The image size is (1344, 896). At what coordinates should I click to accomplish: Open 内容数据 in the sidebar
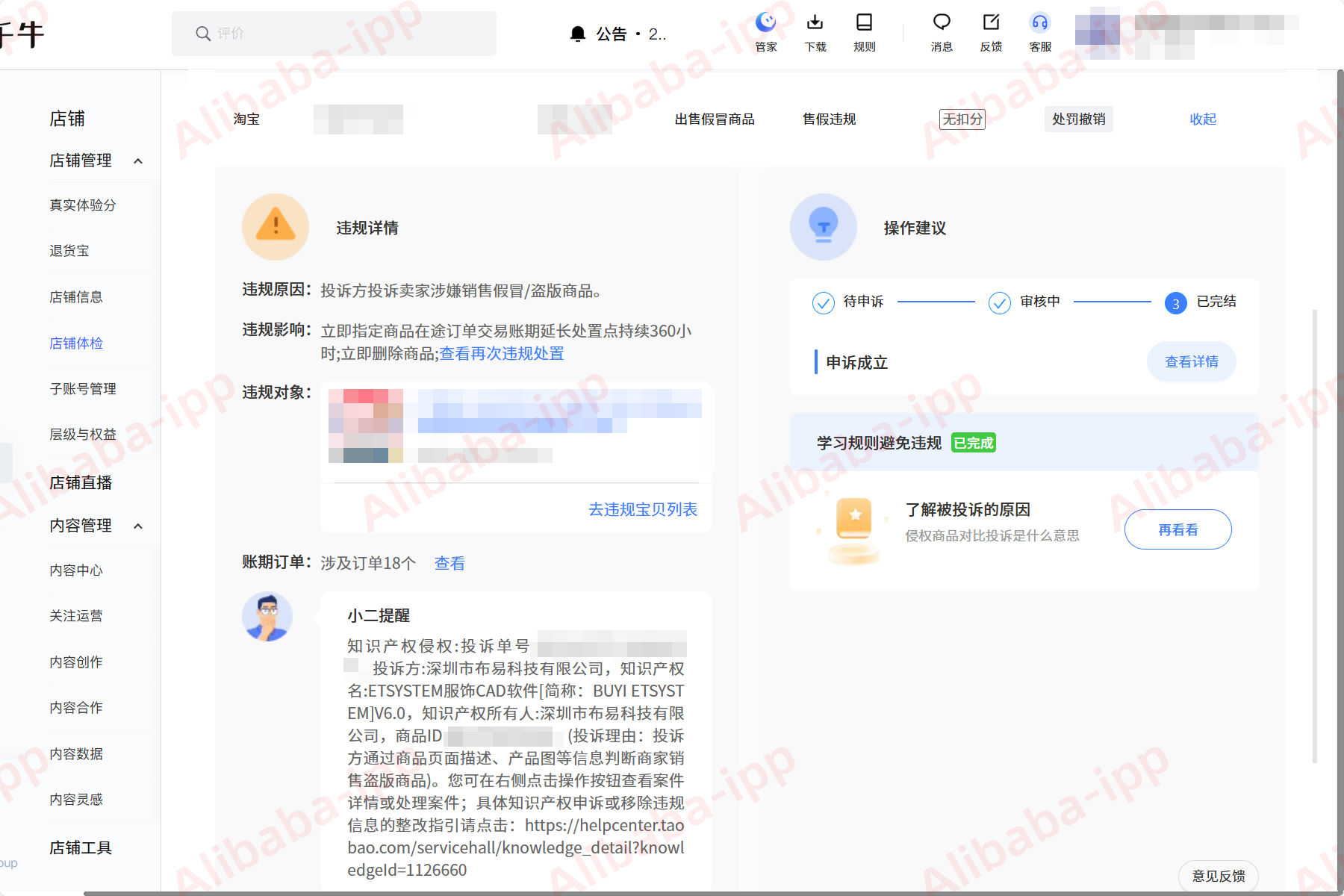click(76, 754)
